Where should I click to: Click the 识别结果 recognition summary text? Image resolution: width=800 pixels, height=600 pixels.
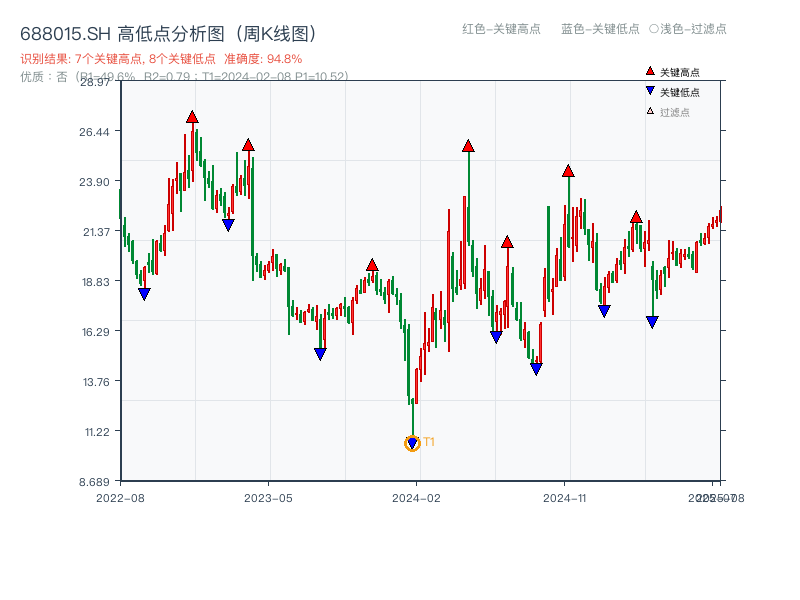pyautogui.click(x=45, y=57)
